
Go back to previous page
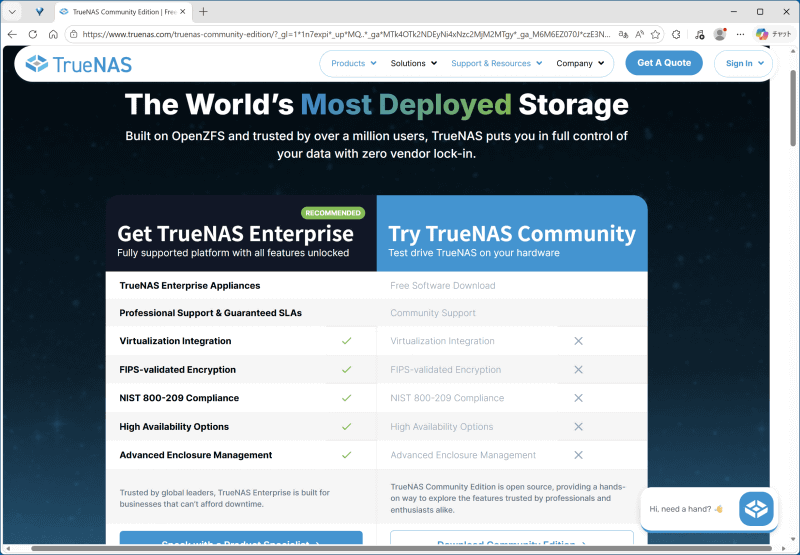tap(12, 34)
